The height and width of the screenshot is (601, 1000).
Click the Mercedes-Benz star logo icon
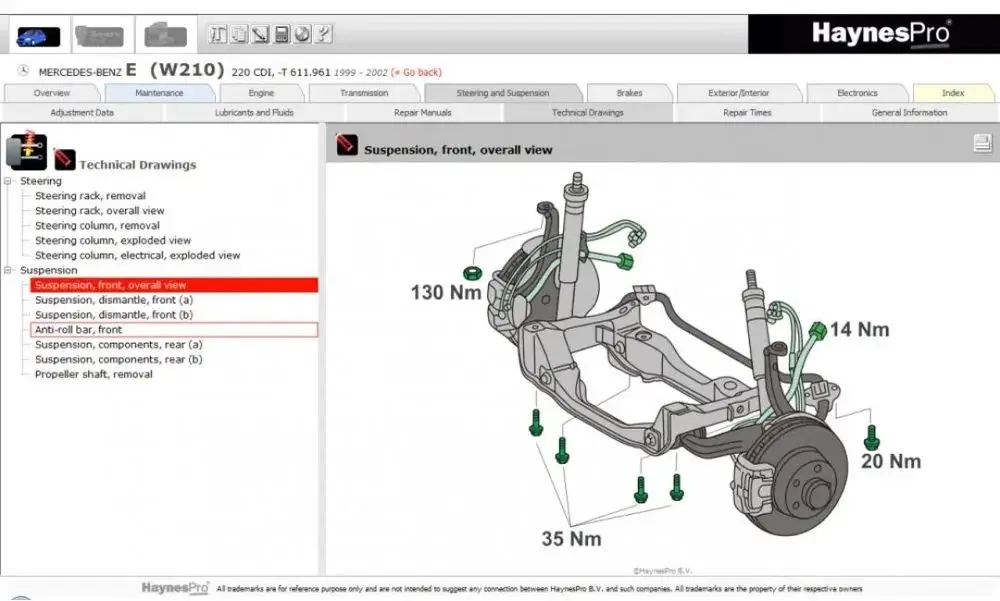pos(23,71)
